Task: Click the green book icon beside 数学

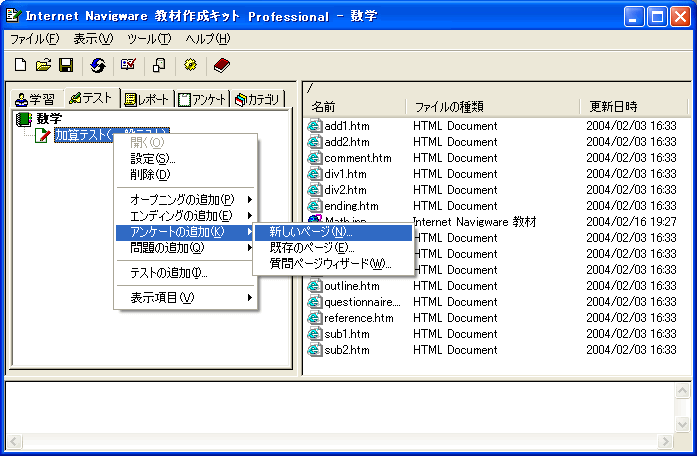Action: [x=24, y=119]
